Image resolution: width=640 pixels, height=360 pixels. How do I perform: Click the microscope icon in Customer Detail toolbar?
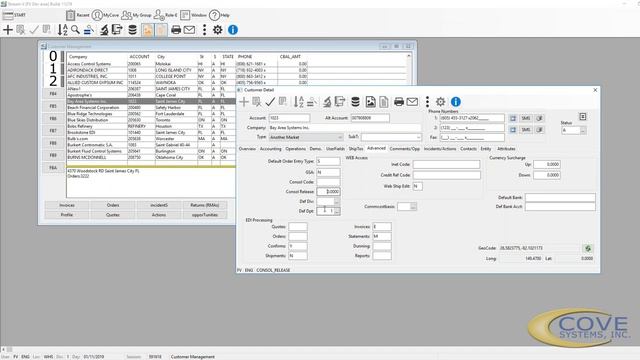(327, 102)
